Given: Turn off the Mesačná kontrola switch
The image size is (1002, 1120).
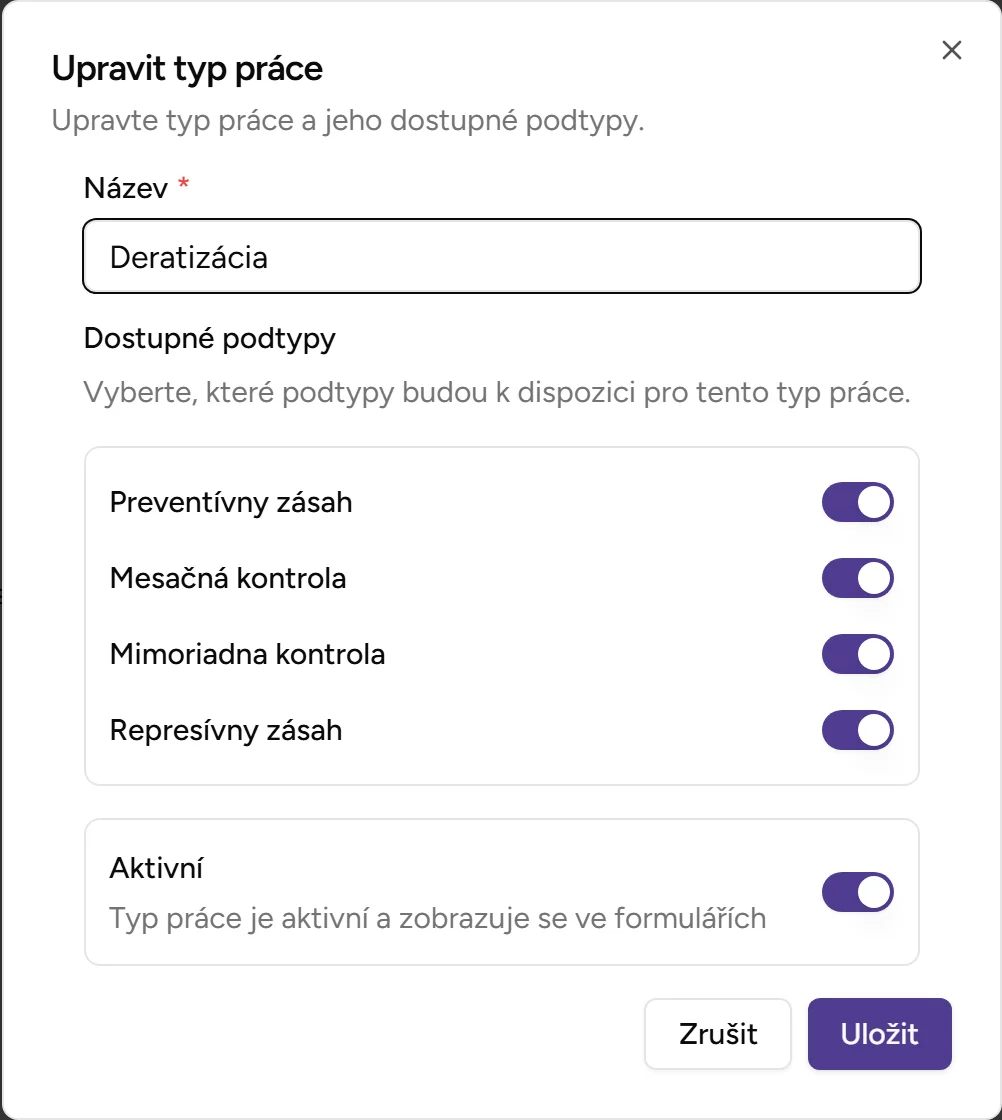Looking at the screenshot, I should click(x=857, y=578).
